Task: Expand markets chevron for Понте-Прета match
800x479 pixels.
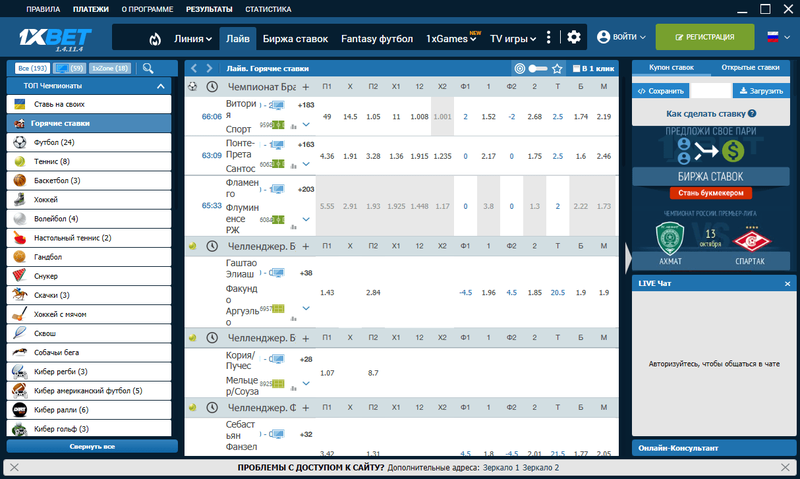Action: point(306,164)
